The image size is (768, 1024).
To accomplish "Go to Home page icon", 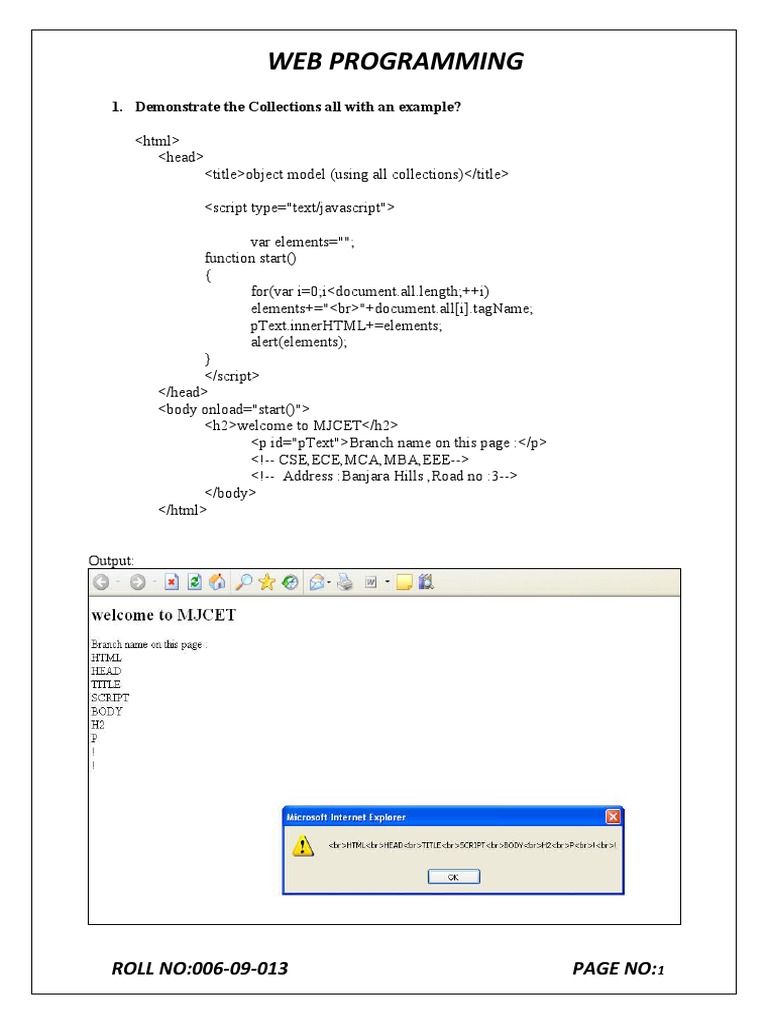I will [217, 582].
